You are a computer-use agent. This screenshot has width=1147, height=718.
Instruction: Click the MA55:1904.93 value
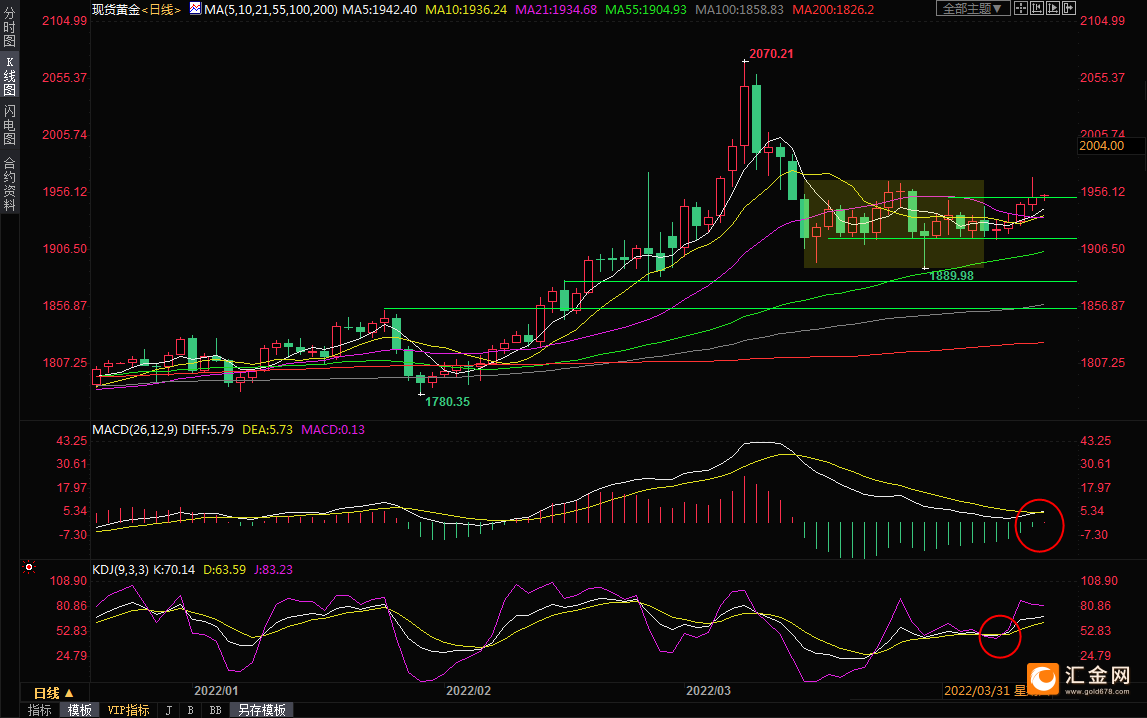click(x=646, y=10)
